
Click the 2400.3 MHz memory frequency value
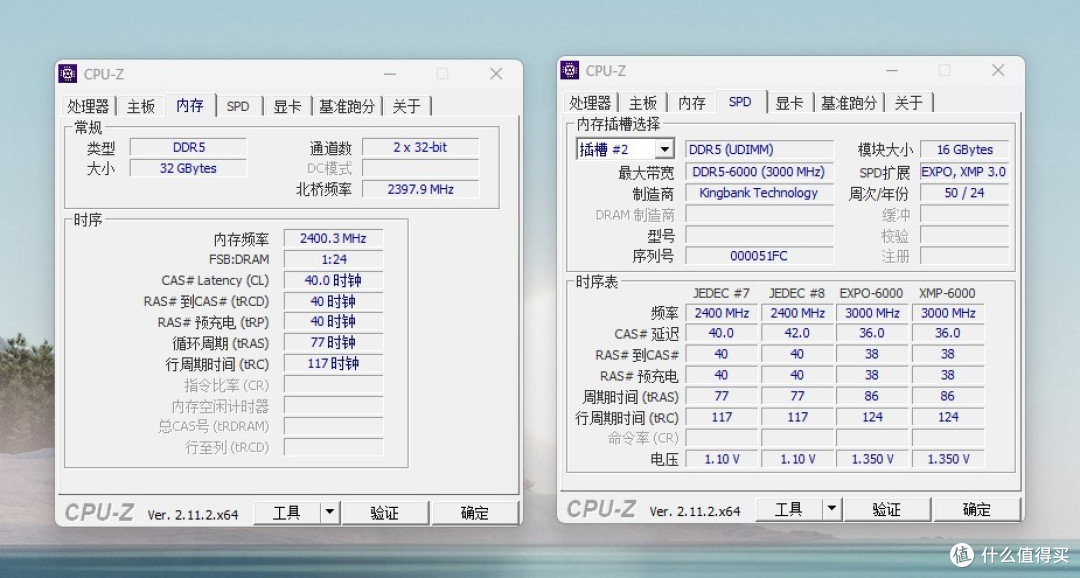pos(333,238)
